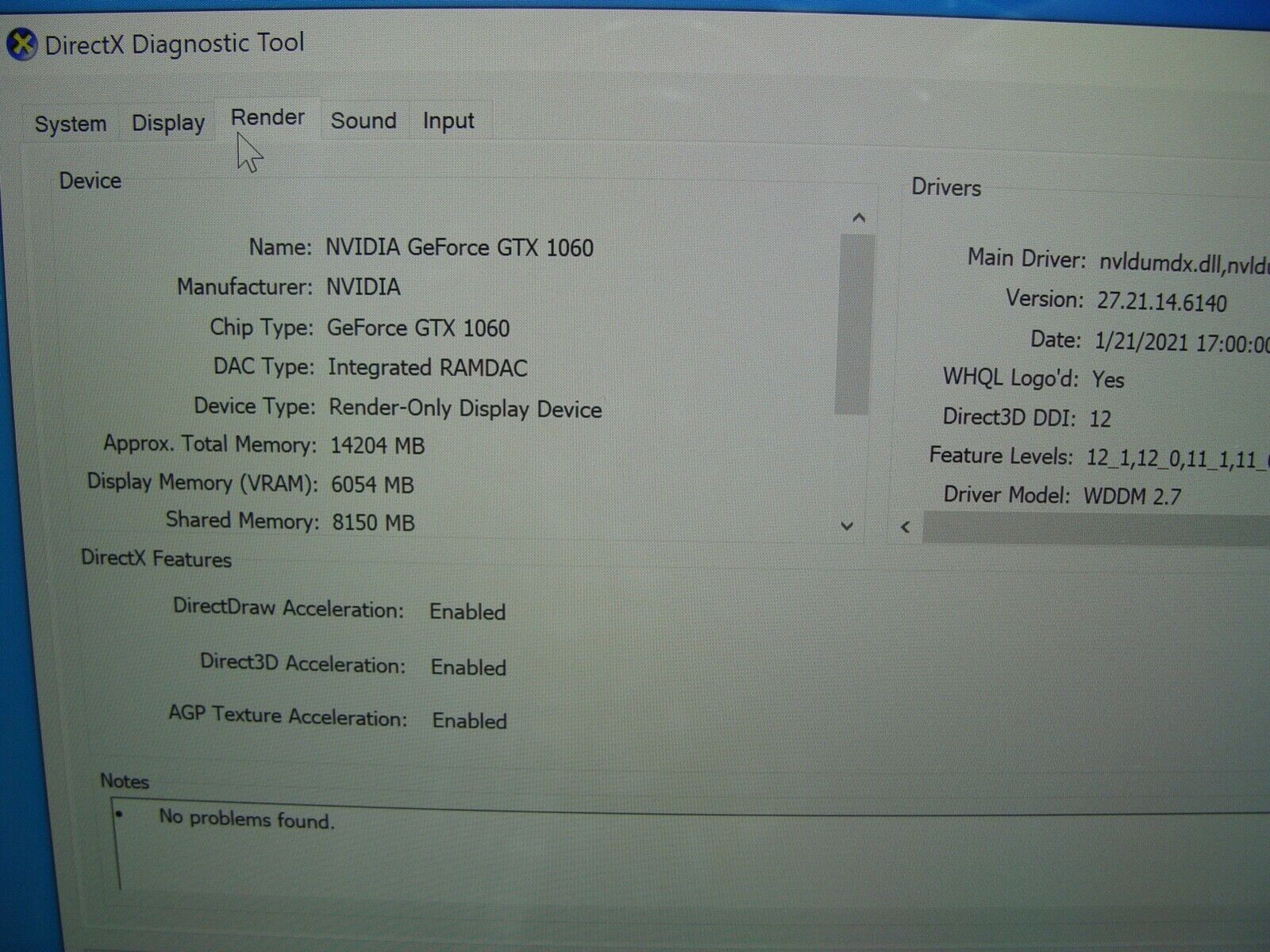Click the Notes group heading
The image size is (1270, 952).
[x=125, y=781]
